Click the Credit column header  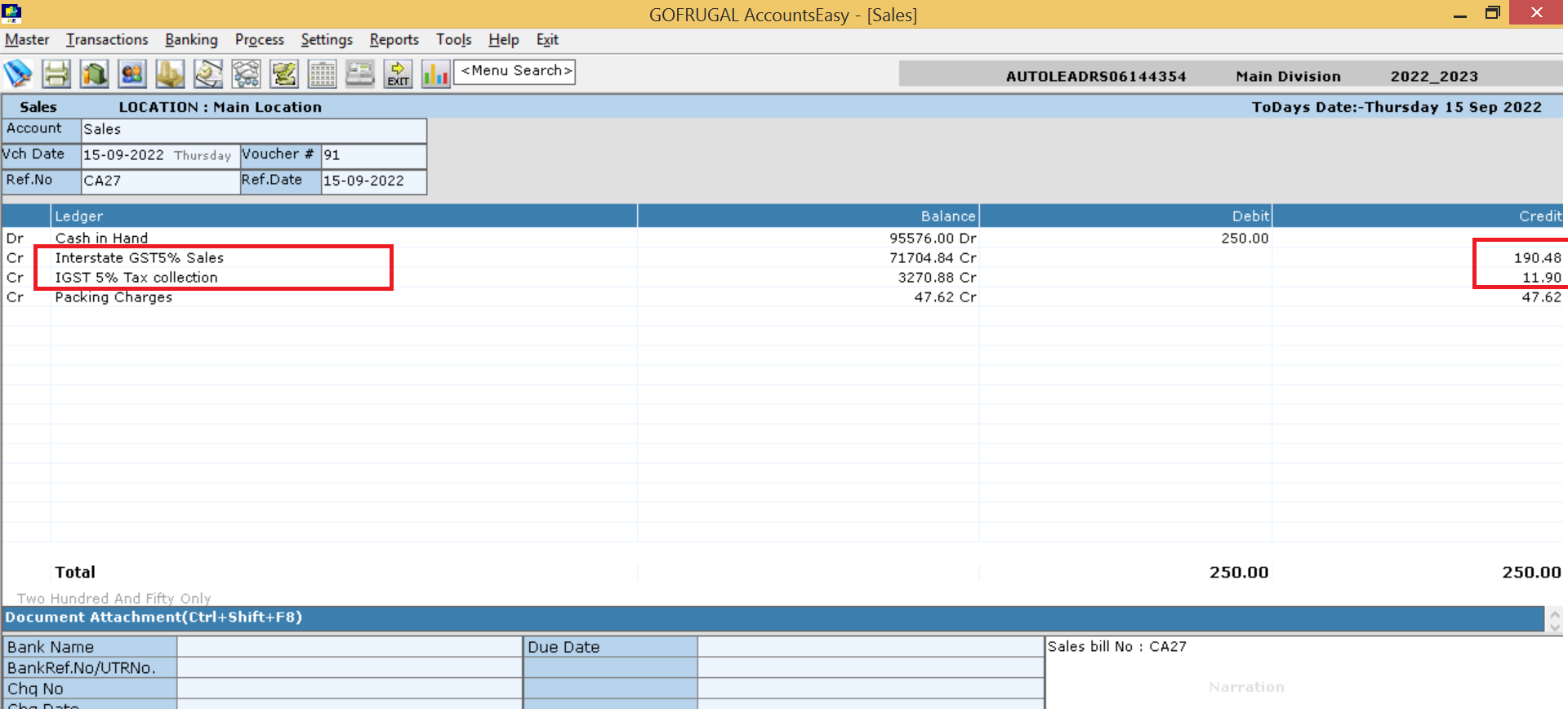pos(1419,216)
